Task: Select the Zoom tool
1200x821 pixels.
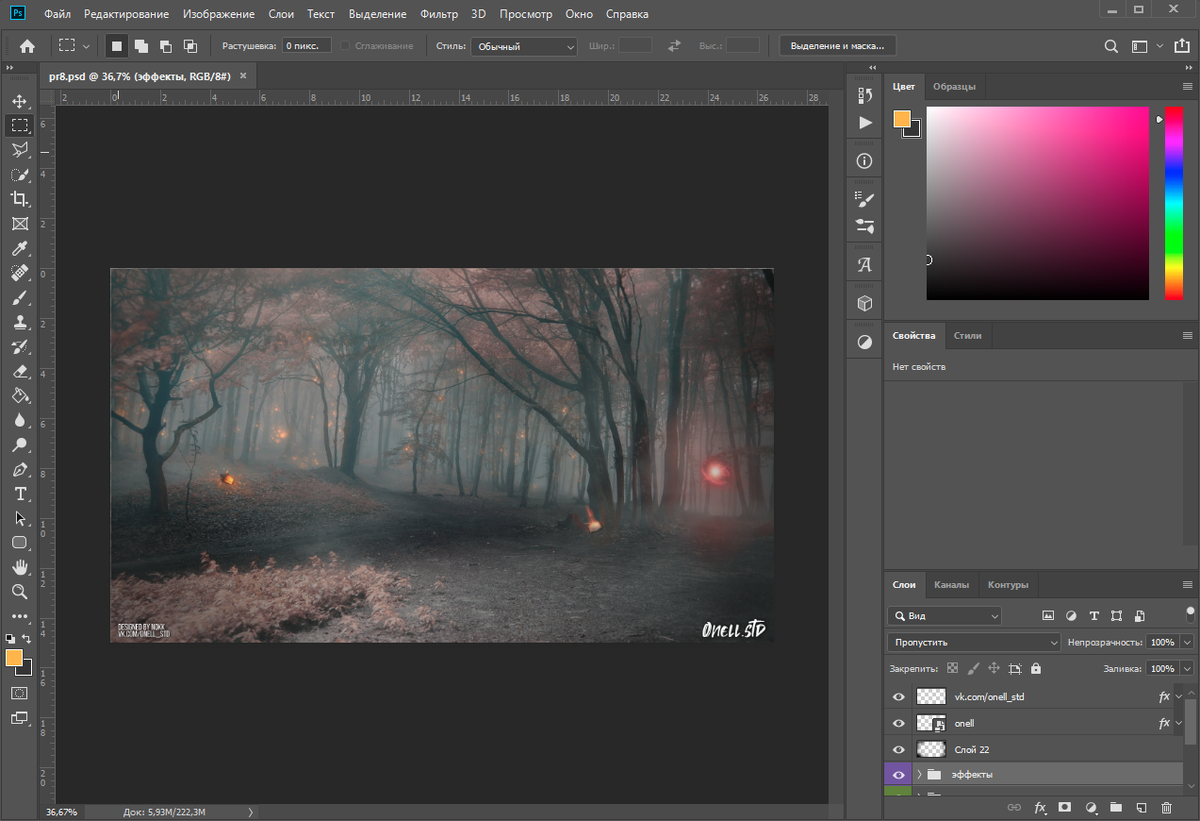Action: 20,592
